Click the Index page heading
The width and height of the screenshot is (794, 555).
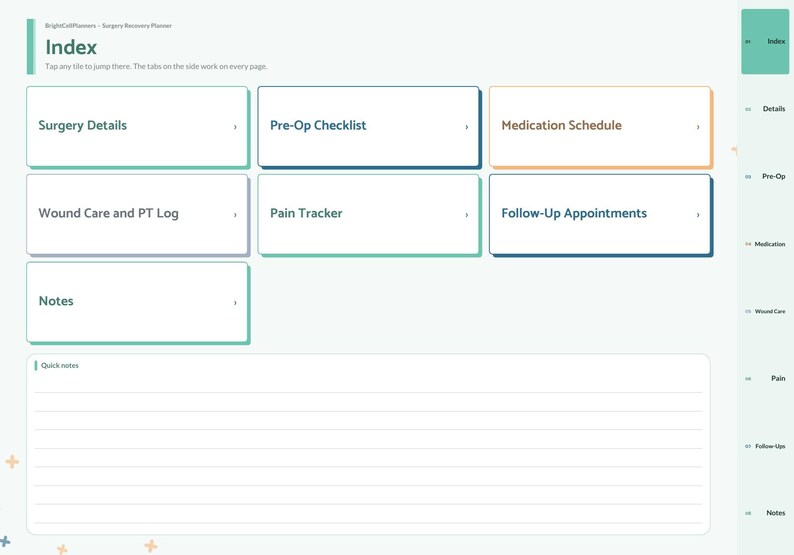(71, 47)
